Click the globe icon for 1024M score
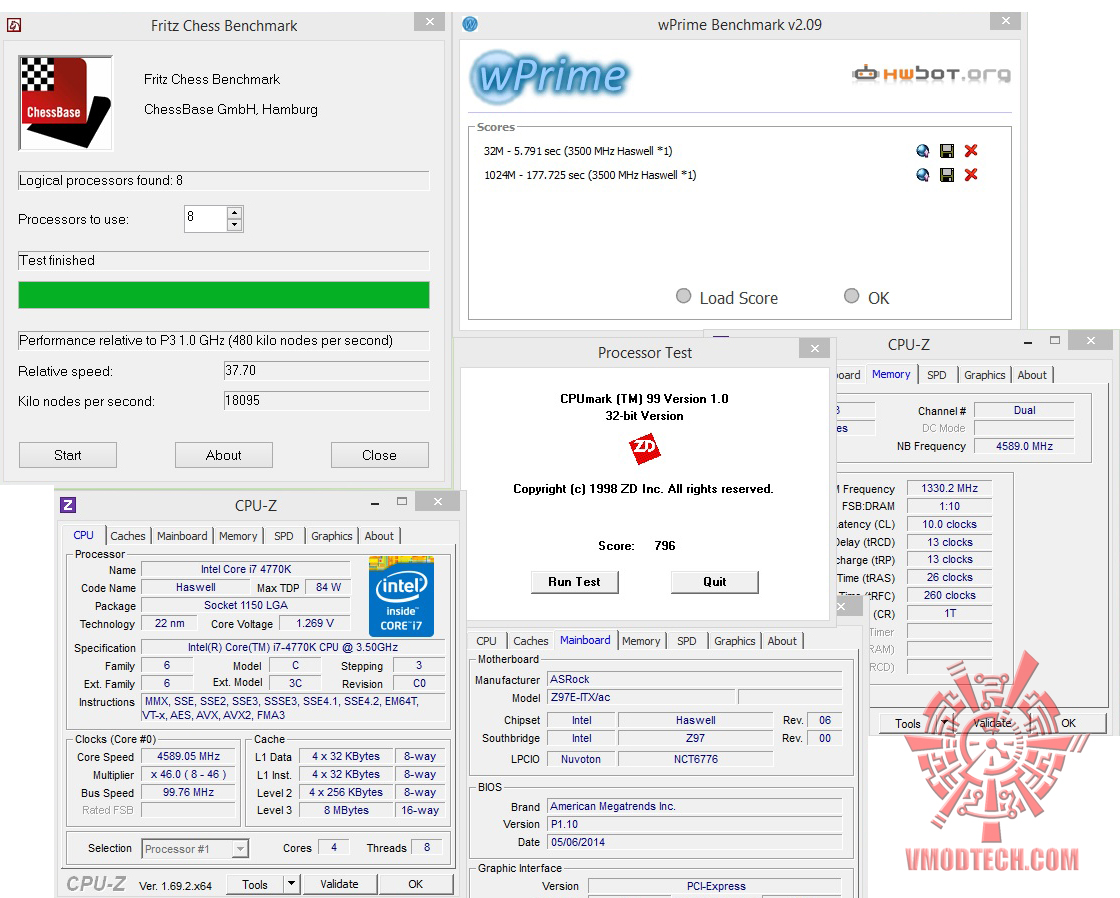Viewport: 1120px width, 898px height. (922, 175)
